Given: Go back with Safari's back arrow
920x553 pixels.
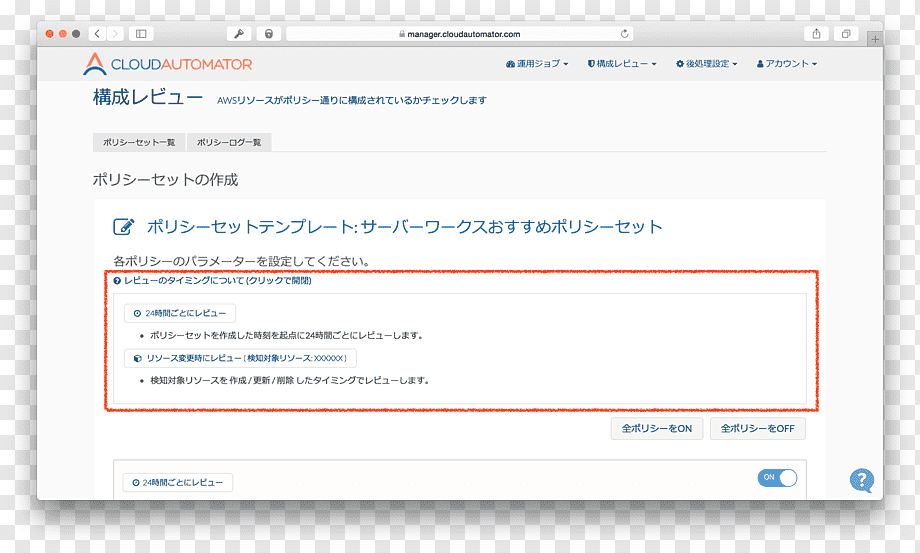Looking at the screenshot, I should coord(97,34).
